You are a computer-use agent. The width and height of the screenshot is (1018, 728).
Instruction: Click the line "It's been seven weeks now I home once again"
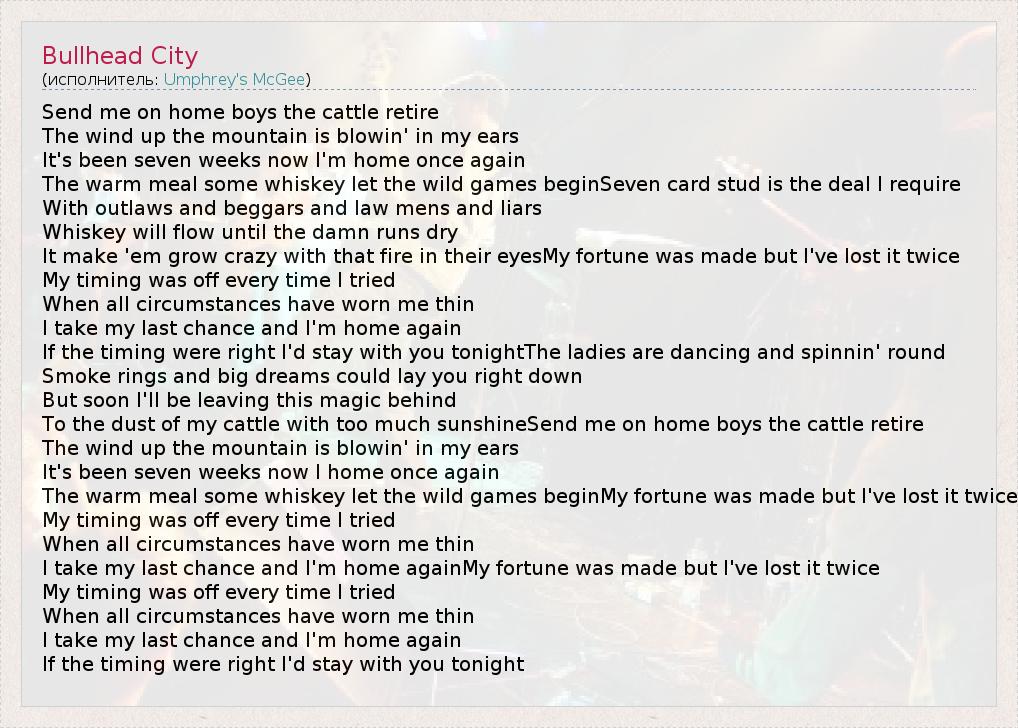click(270, 472)
